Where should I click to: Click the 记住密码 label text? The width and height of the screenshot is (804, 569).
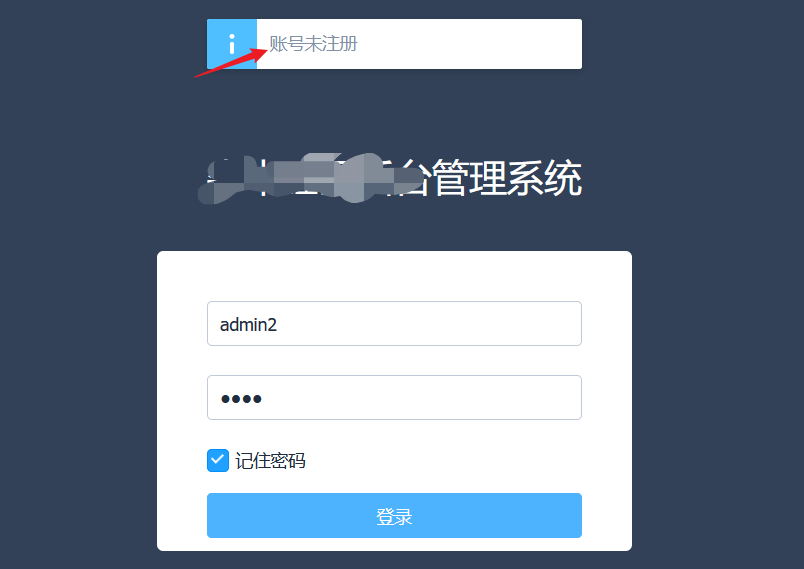pos(270,461)
